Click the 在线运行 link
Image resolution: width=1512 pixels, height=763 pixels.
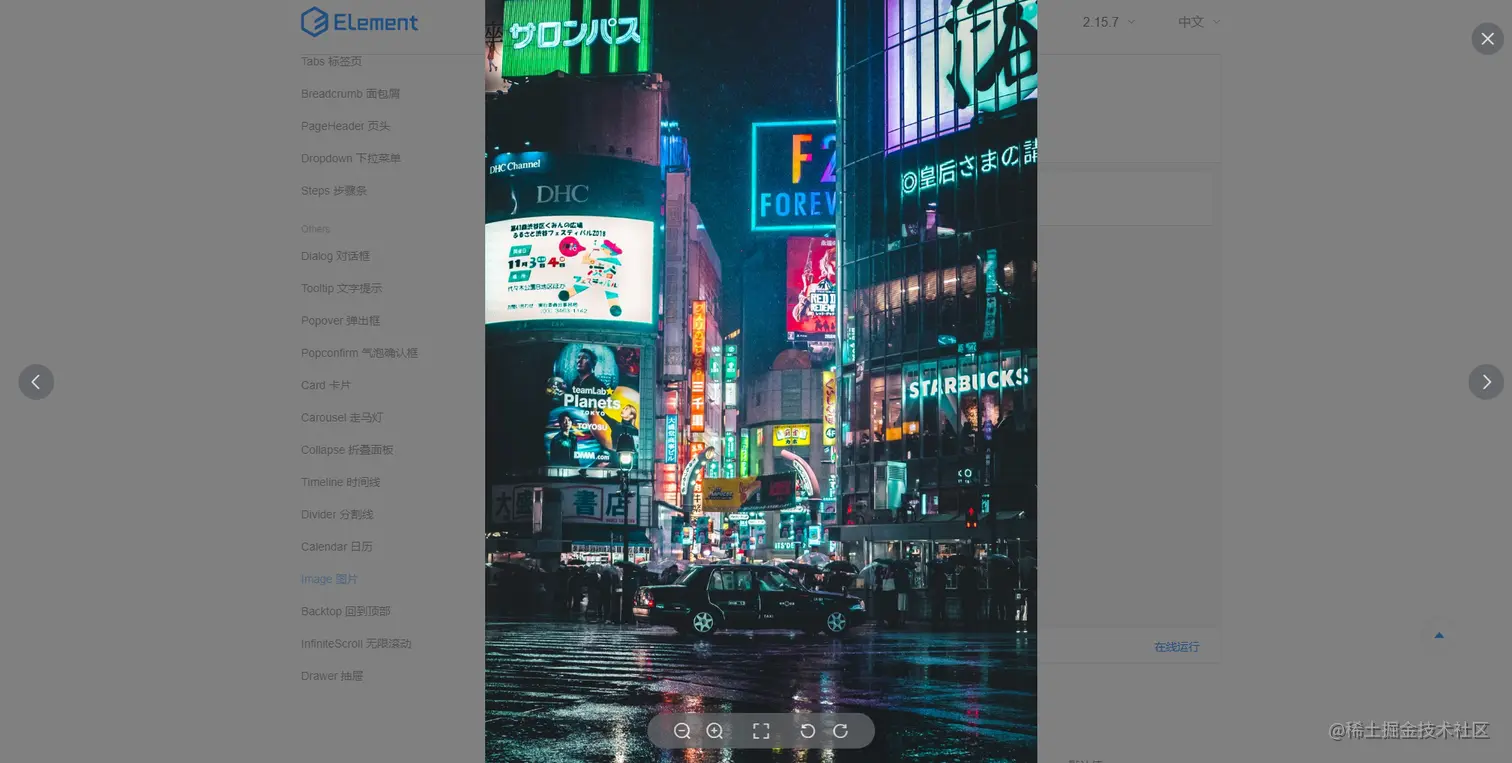pos(1177,647)
